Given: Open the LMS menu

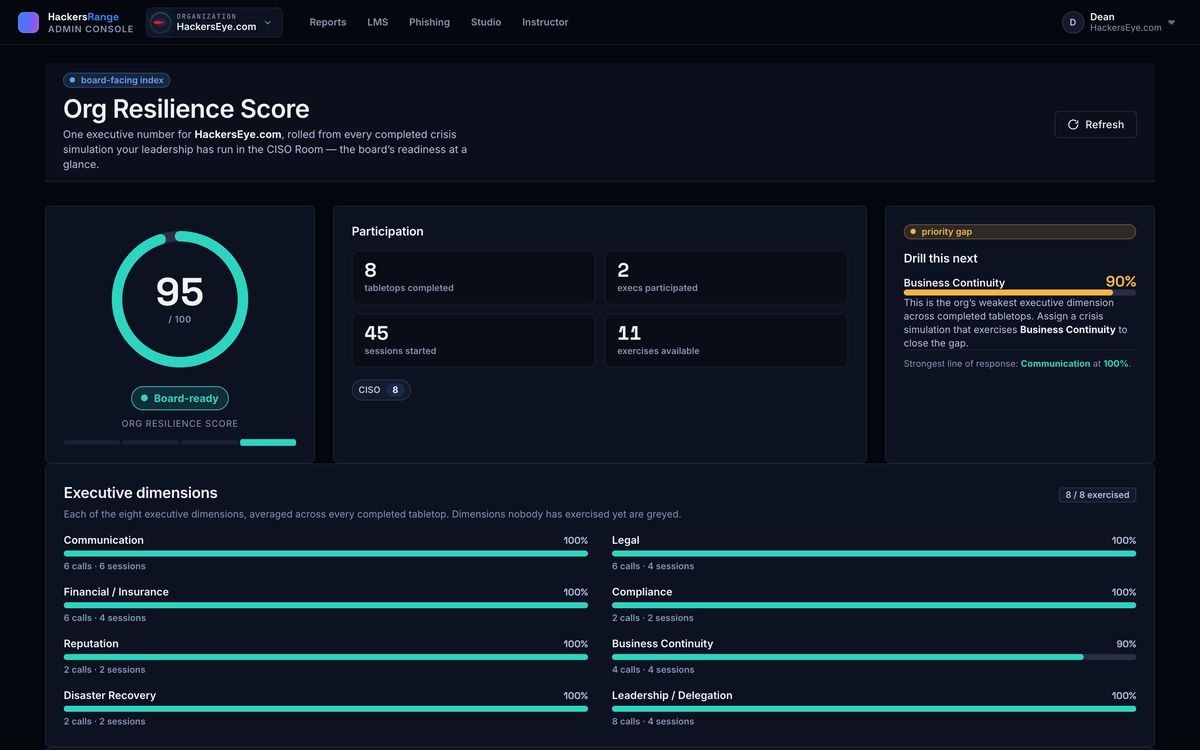Looking at the screenshot, I should [378, 22].
